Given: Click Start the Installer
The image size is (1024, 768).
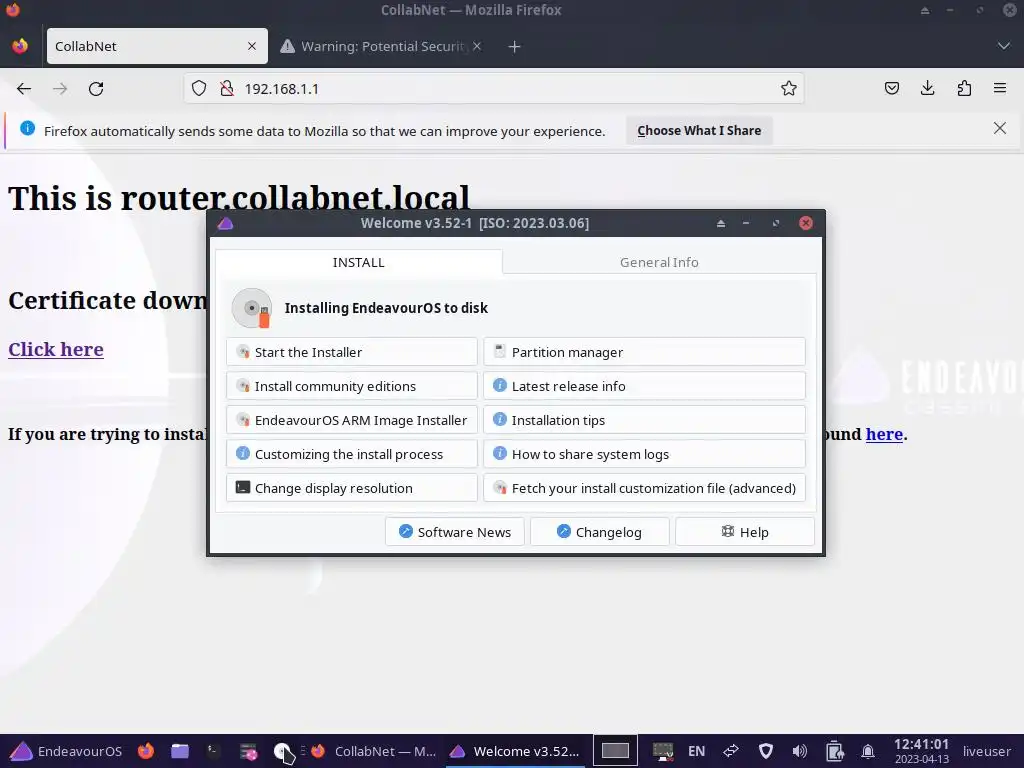Looking at the screenshot, I should point(351,352).
